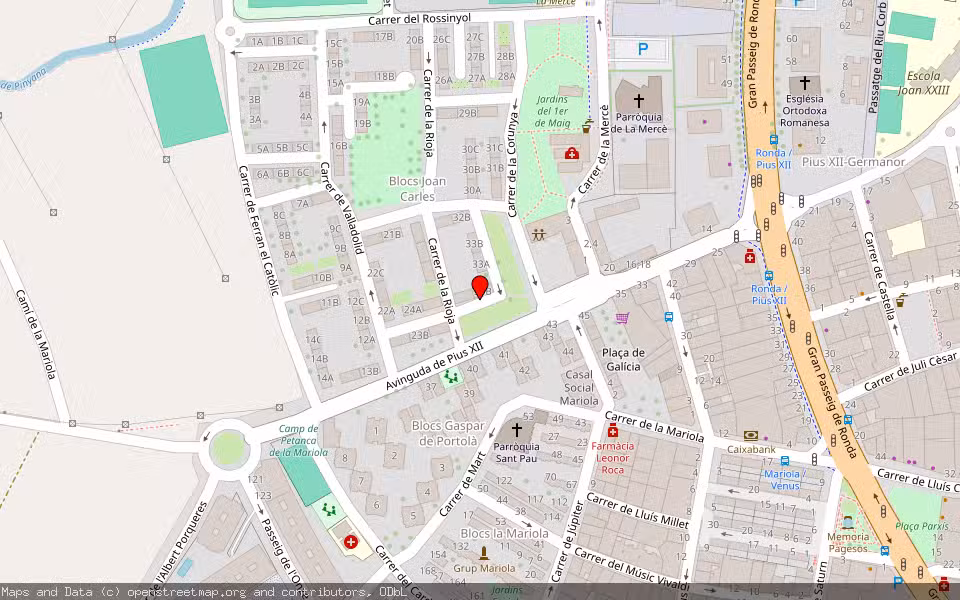
Task: Click the 'Carrer de Valladolid' street label
Action: 342,208
